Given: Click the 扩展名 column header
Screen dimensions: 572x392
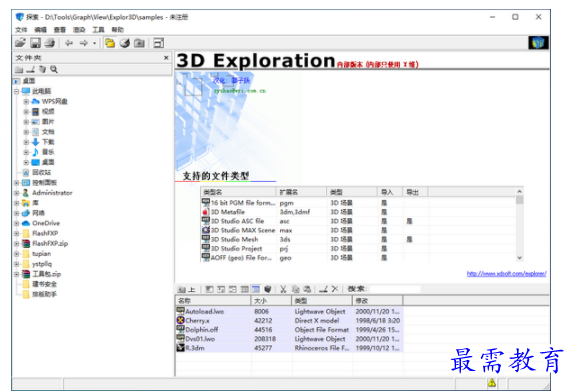Looking at the screenshot, I should tap(301, 192).
